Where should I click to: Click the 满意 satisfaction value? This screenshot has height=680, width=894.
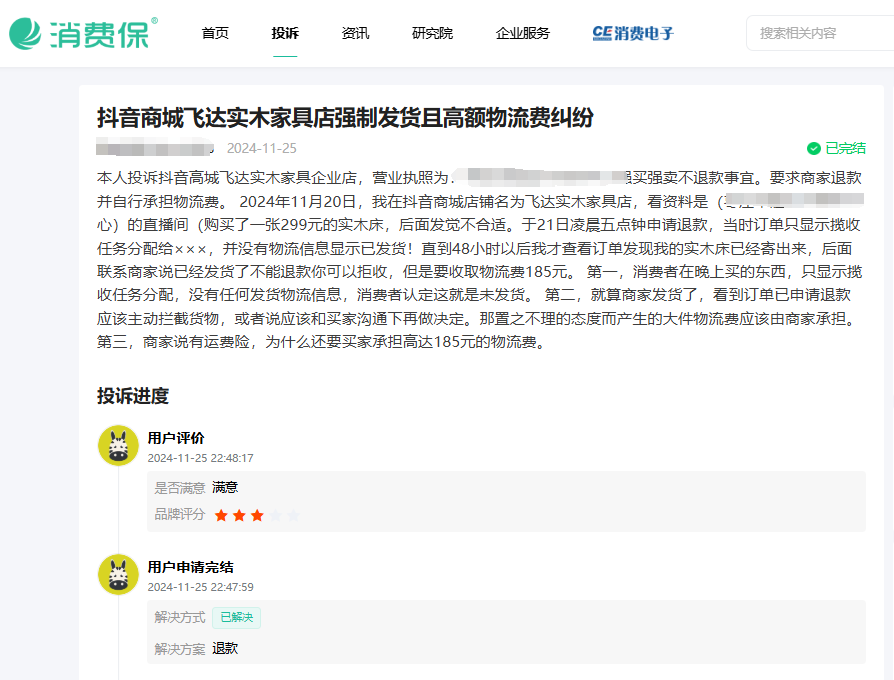225,487
